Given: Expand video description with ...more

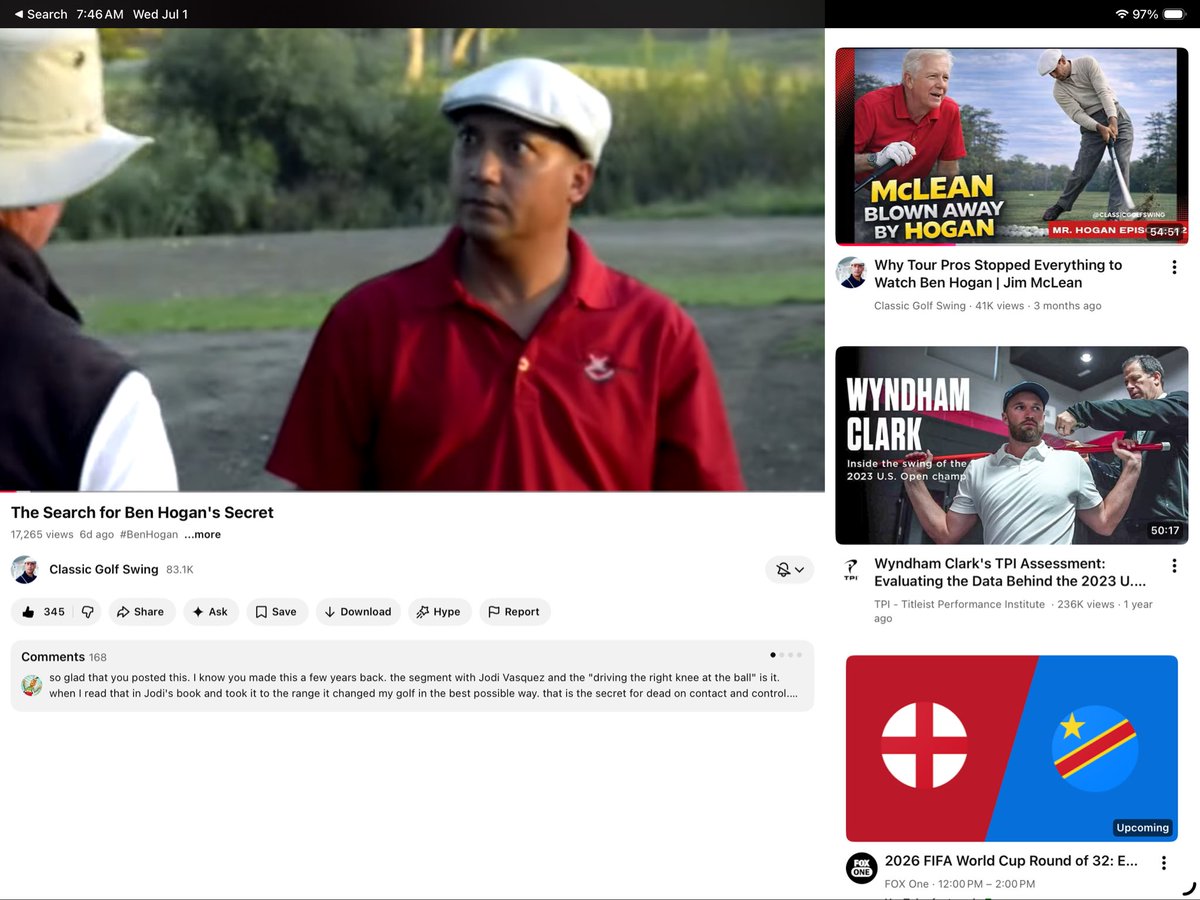Looking at the screenshot, I should [202, 535].
